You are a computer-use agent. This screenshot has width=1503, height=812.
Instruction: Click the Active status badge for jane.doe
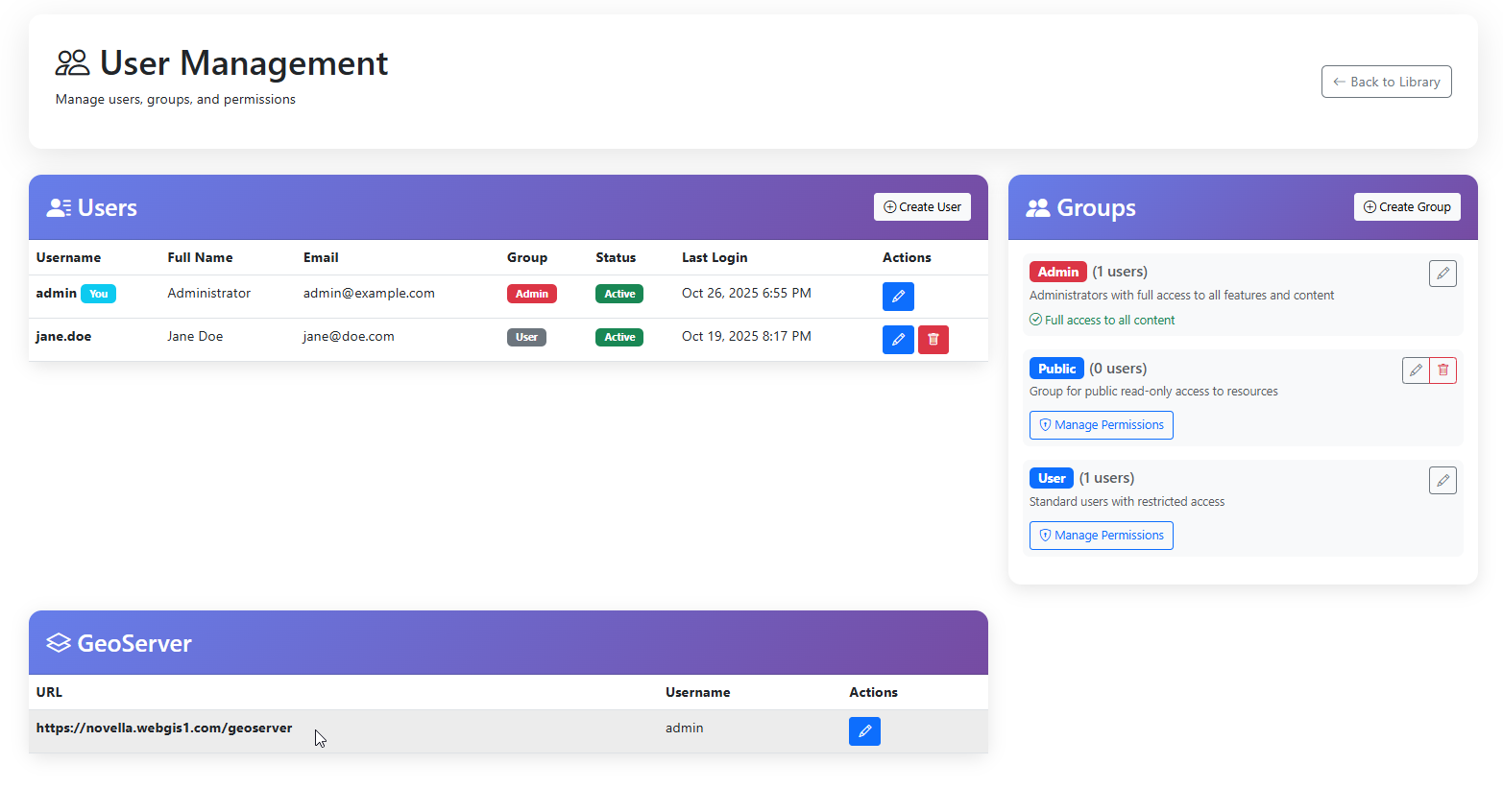click(x=618, y=337)
